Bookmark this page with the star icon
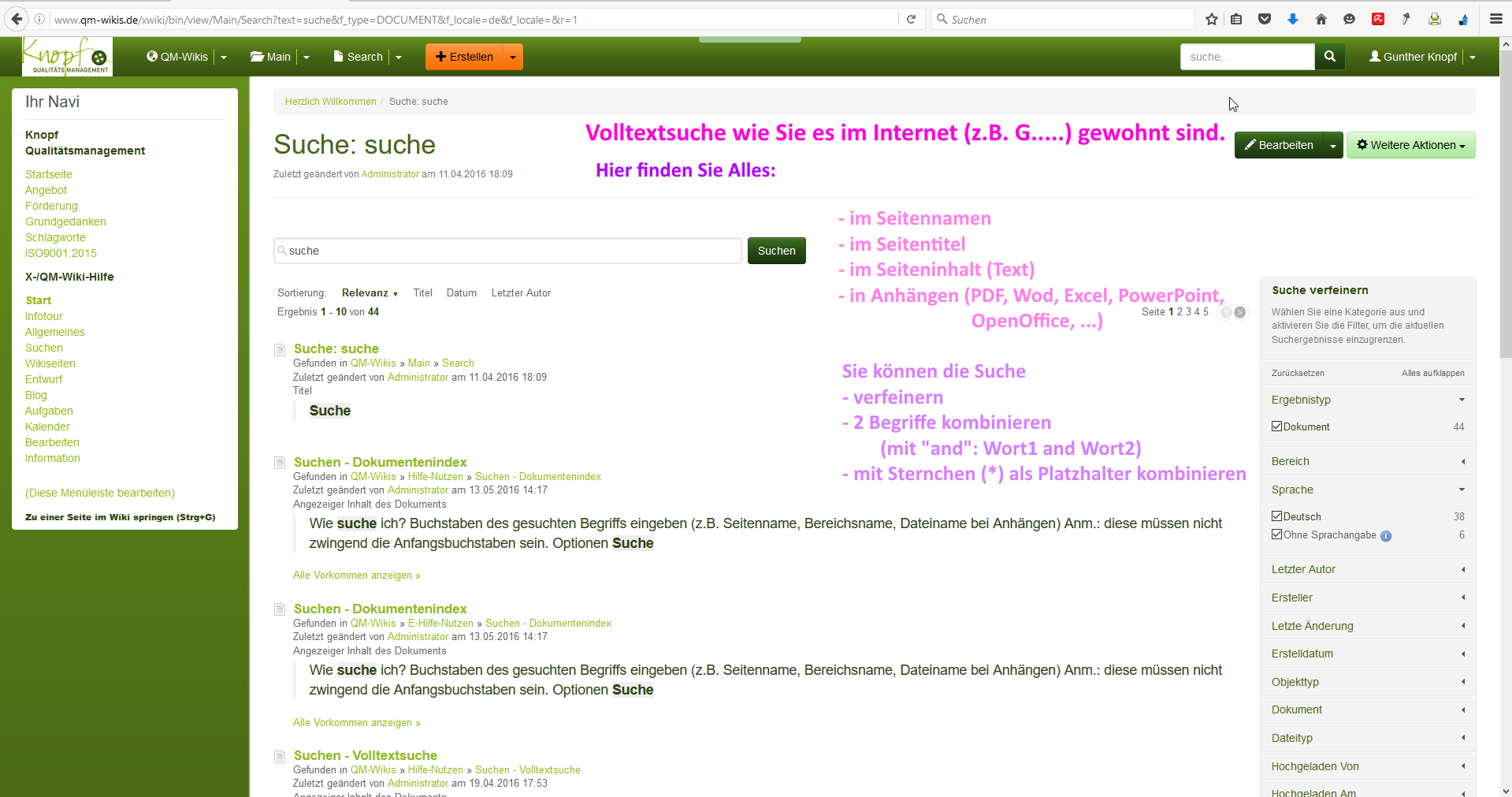This screenshot has height=797, width=1512. 1211,20
